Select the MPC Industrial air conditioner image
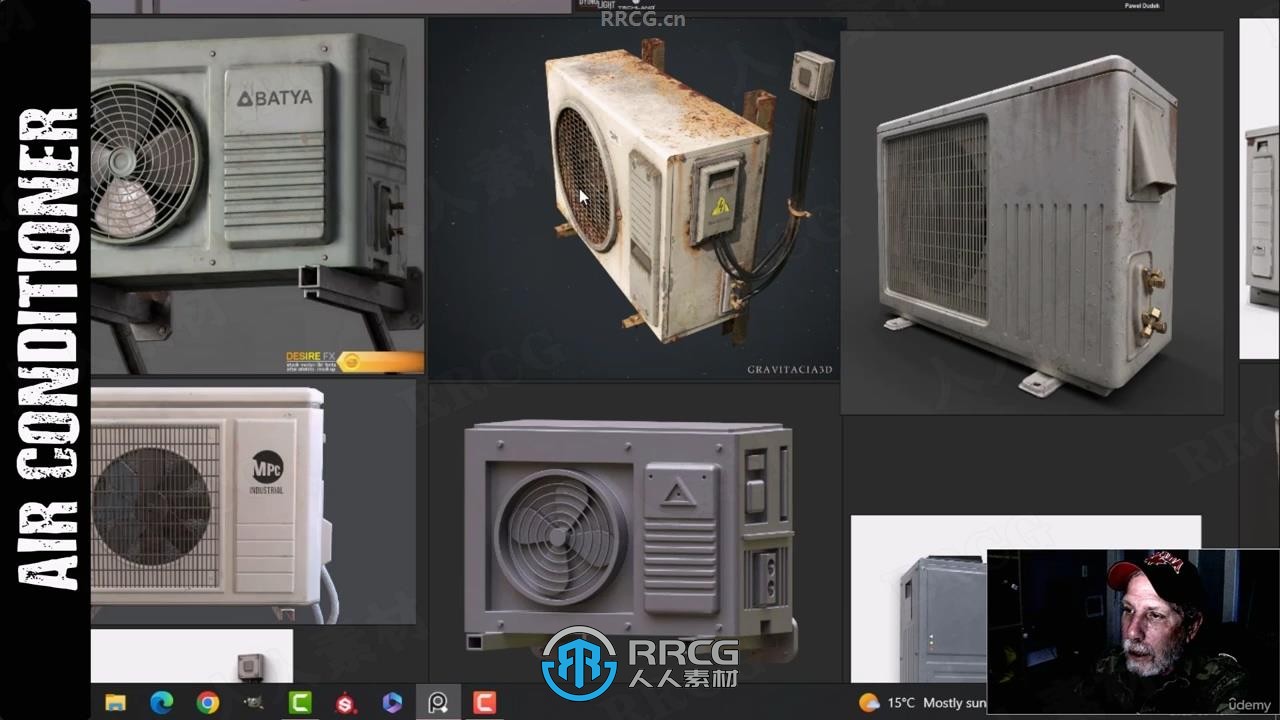Viewport: 1280px width, 720px height. coord(253,504)
